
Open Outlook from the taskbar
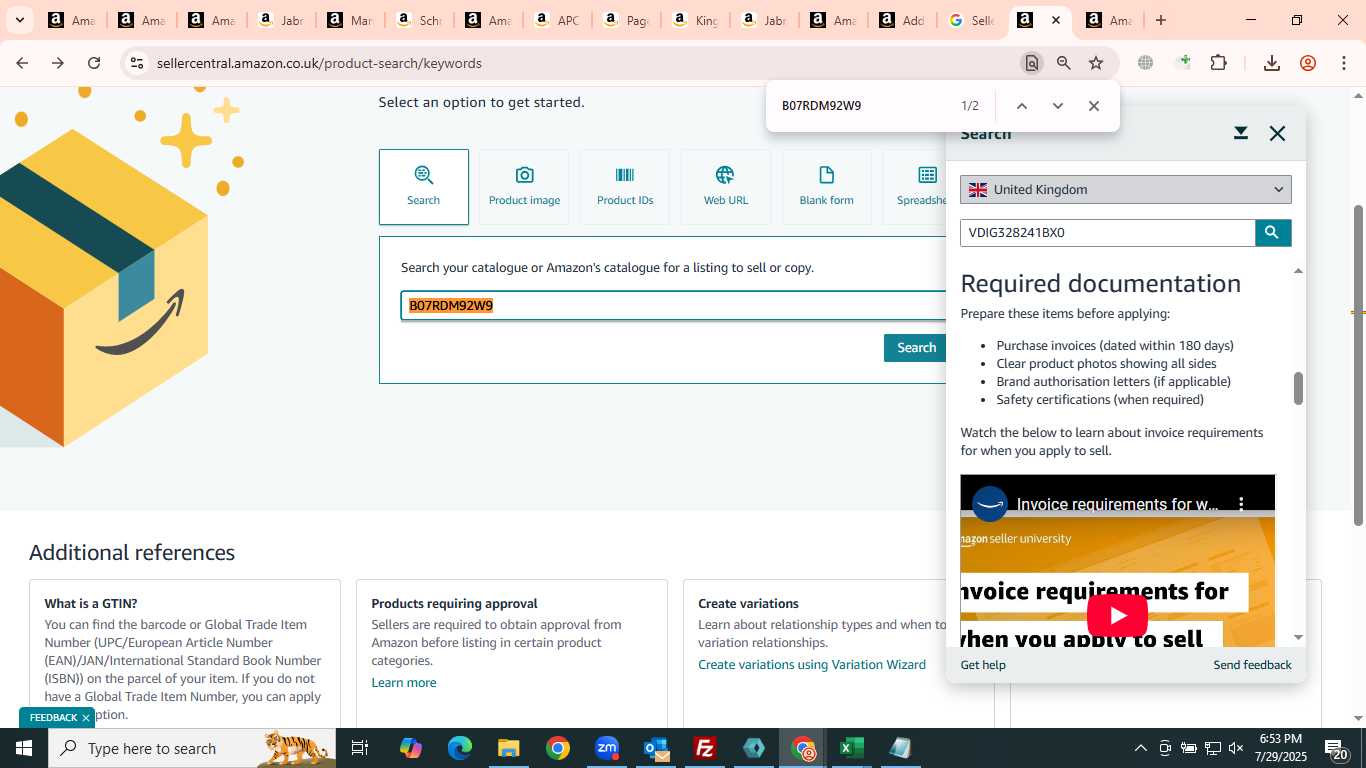click(x=656, y=748)
